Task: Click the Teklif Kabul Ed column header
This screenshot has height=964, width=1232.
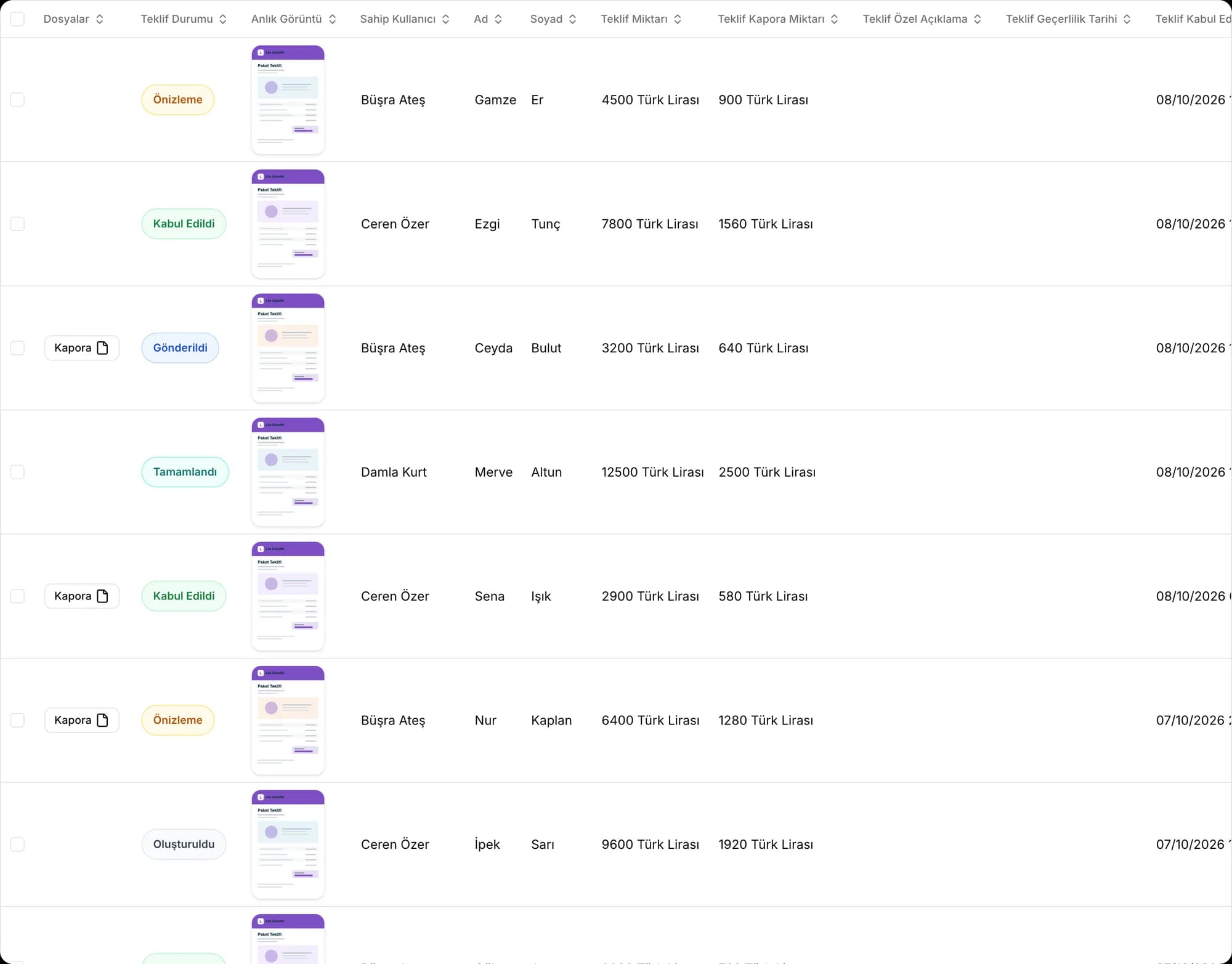Action: 1193,19
